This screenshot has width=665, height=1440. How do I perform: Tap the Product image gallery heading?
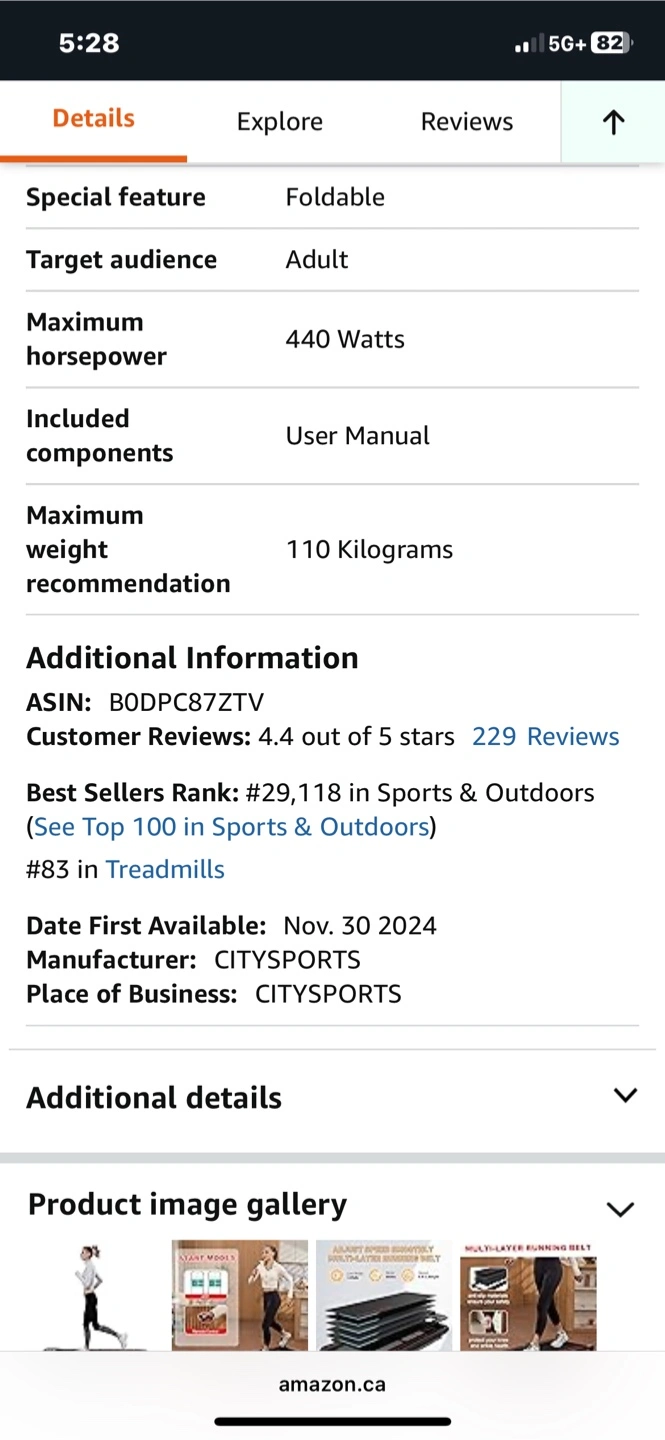pyautogui.click(x=187, y=1205)
